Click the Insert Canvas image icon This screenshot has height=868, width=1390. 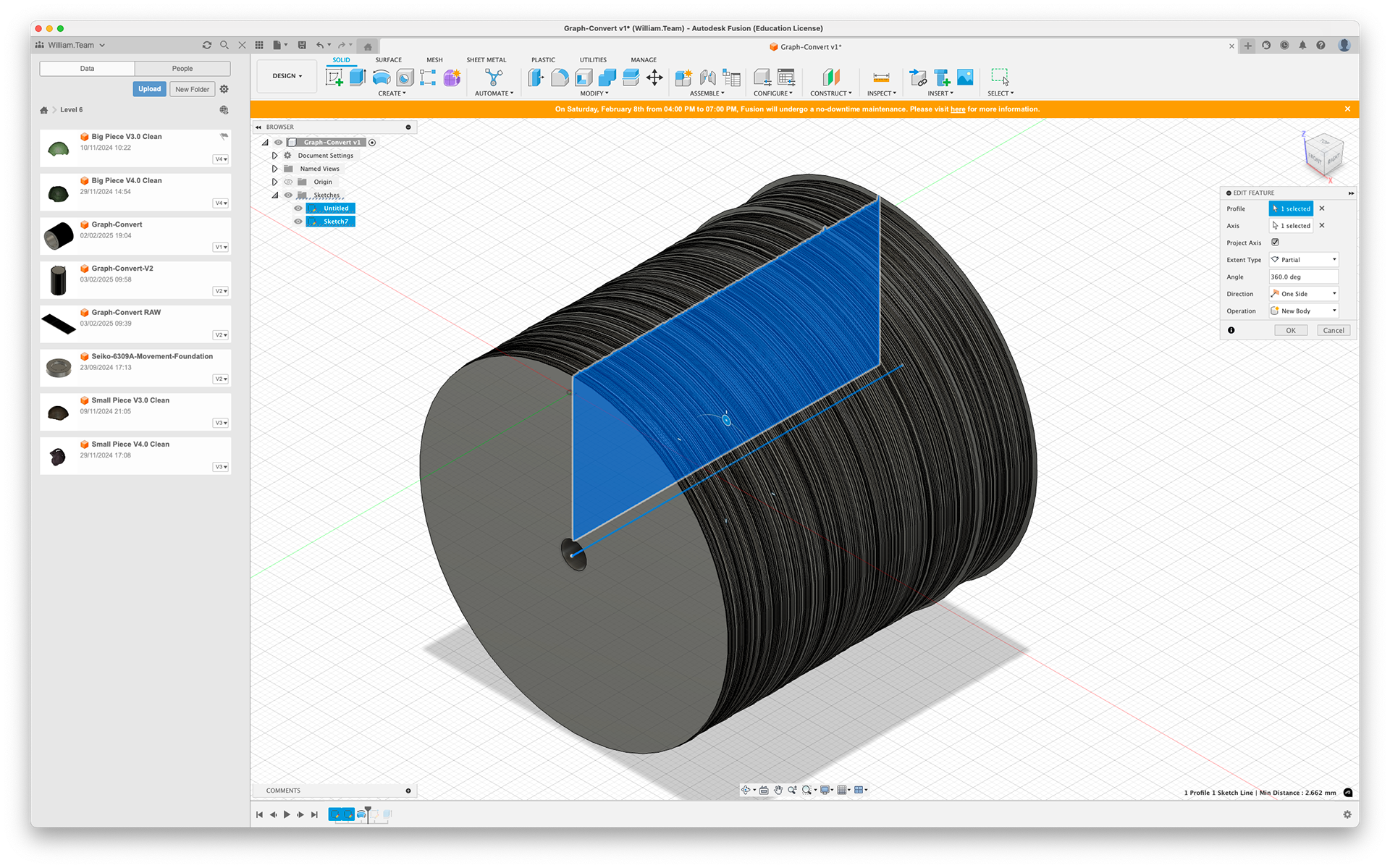pyautogui.click(x=965, y=77)
